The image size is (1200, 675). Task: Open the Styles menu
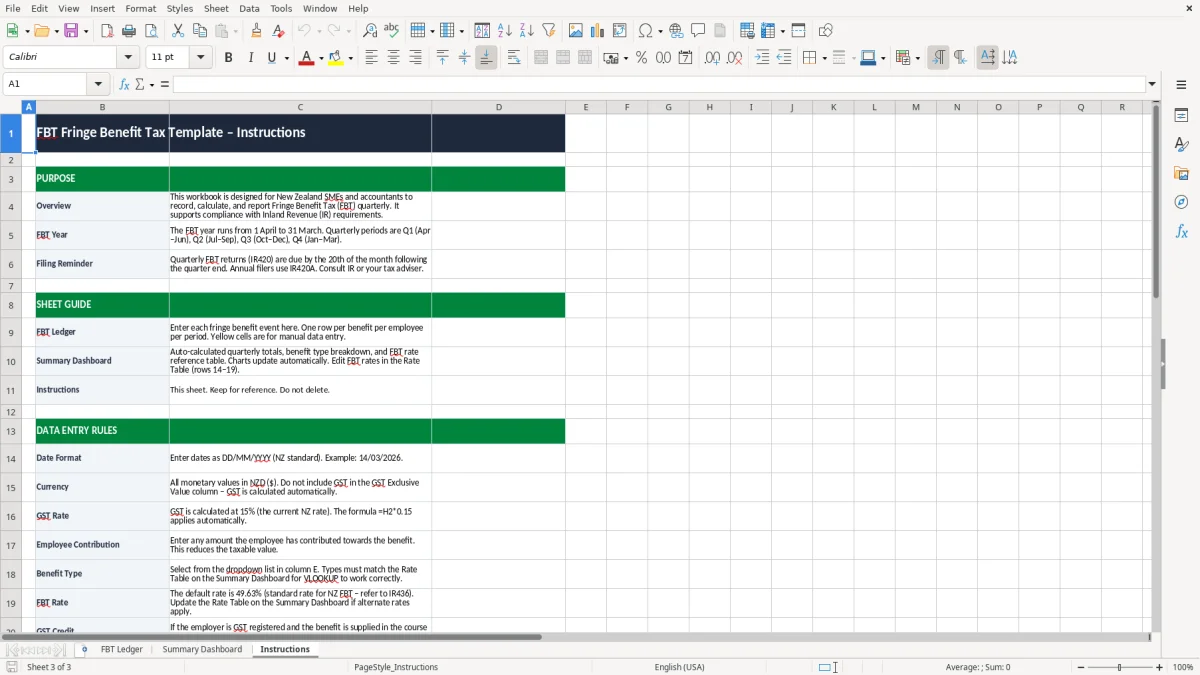(180, 8)
